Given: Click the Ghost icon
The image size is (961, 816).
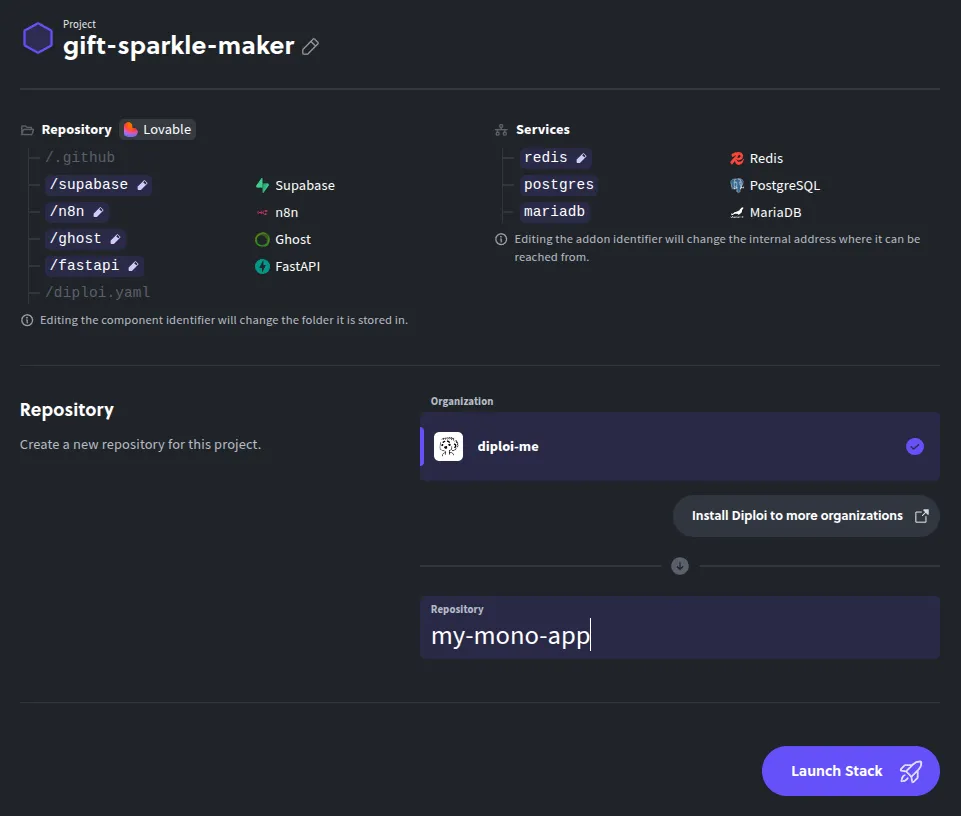Looking at the screenshot, I should 261,239.
